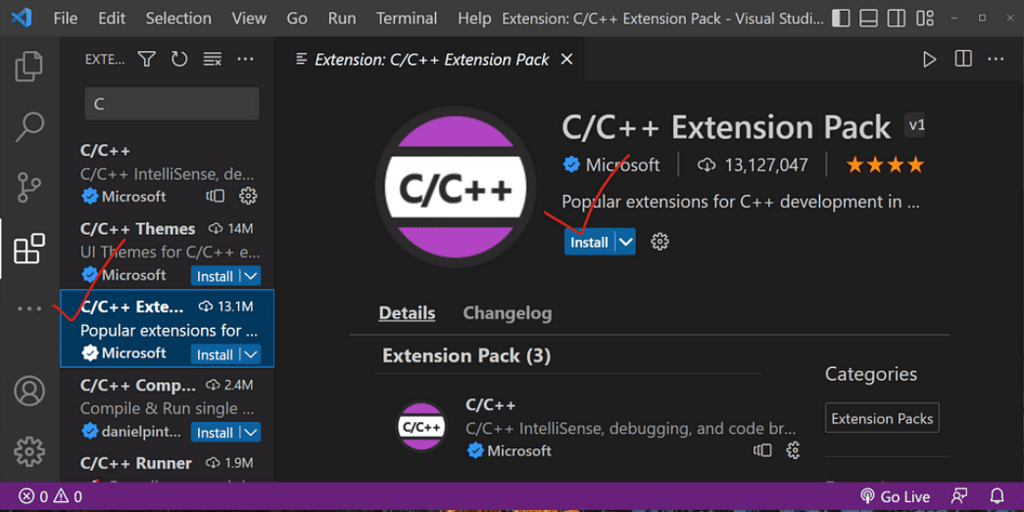Click the Extension Packs category tag

coord(882,419)
